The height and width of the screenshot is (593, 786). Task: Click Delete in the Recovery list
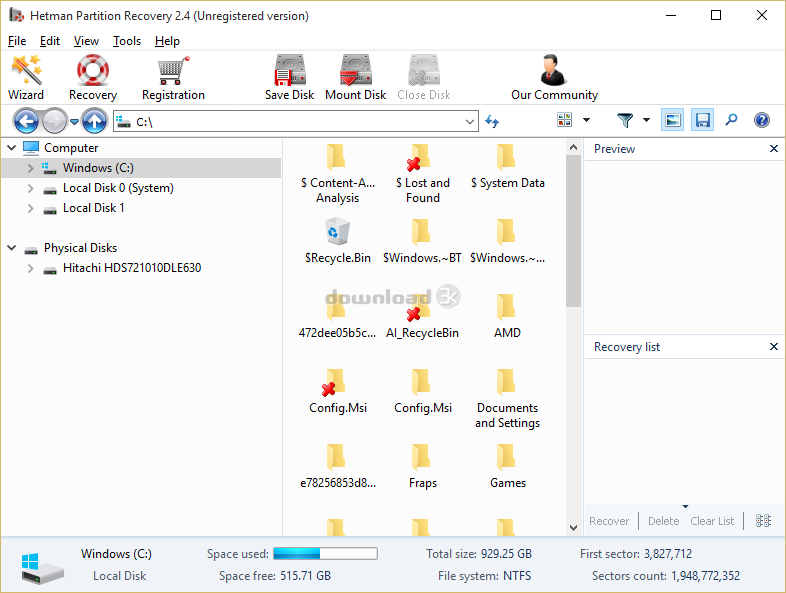(663, 521)
